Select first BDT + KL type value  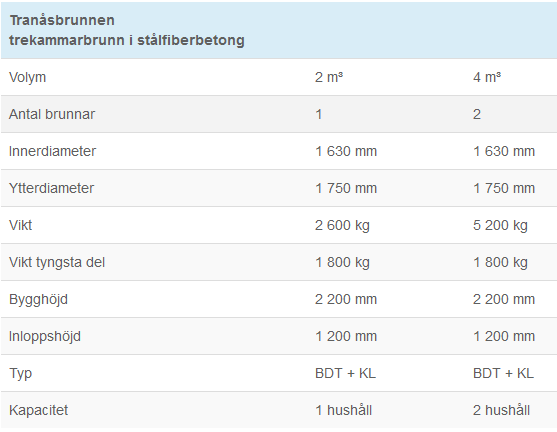(x=345, y=373)
